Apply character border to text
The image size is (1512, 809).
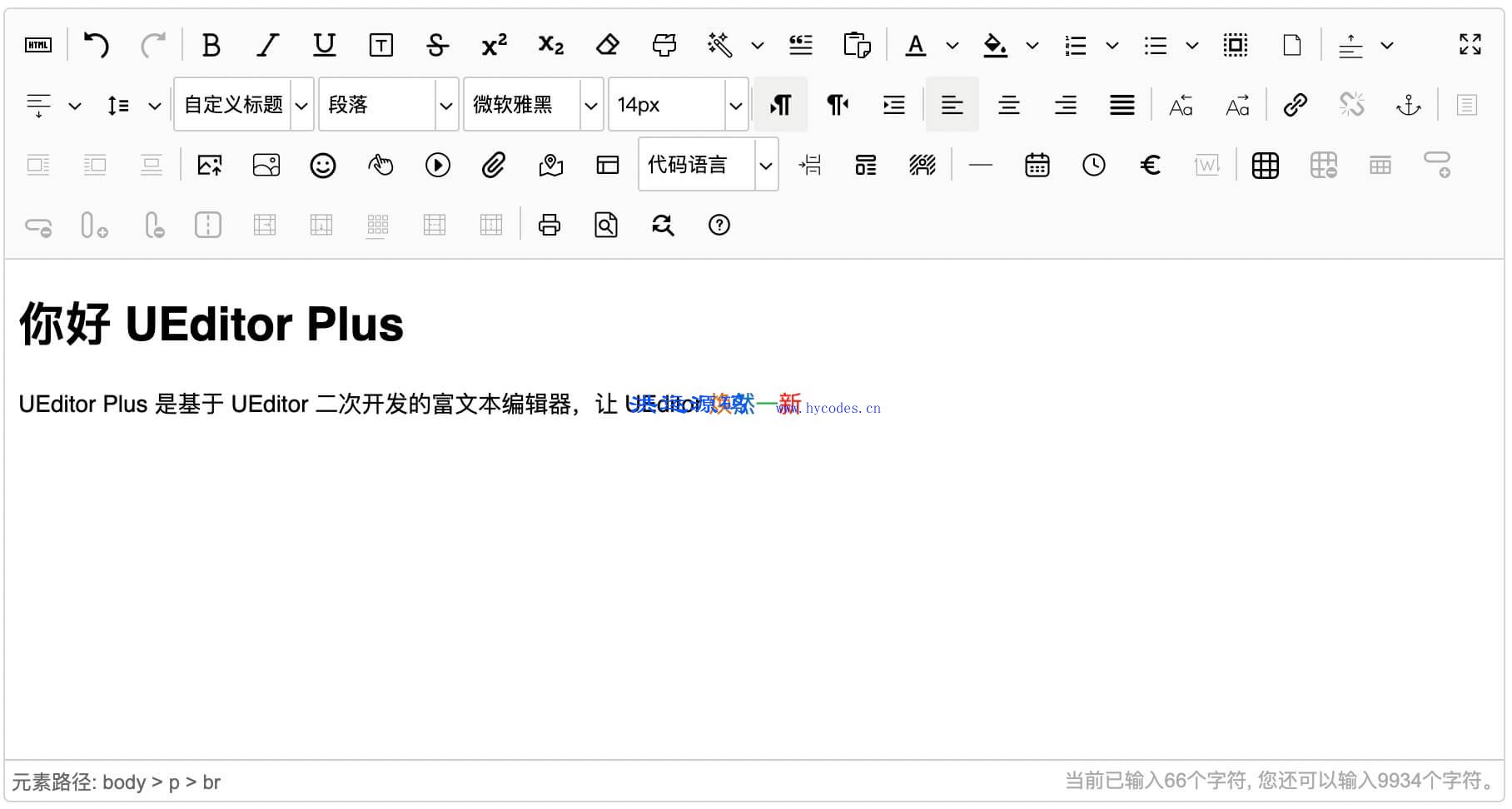pyautogui.click(x=381, y=45)
